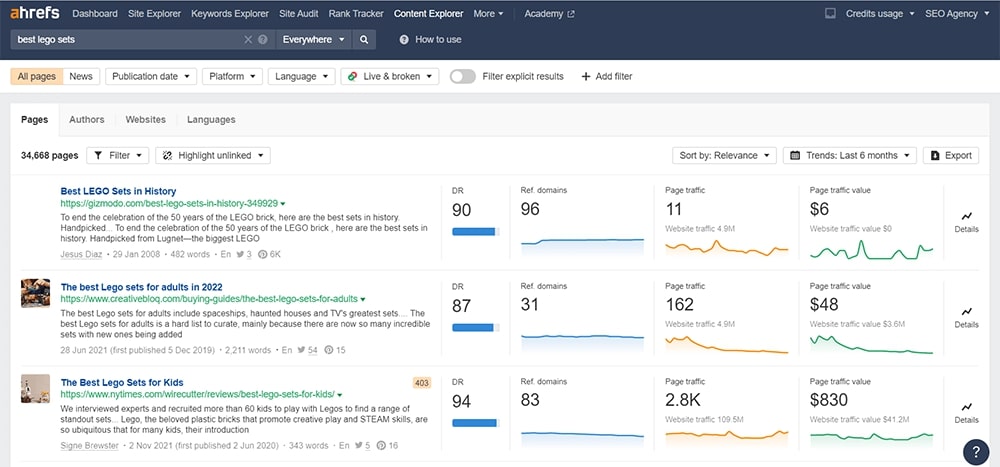Click the 403 status badge on Wirecutter result
The image size is (1000, 467).
[422, 383]
